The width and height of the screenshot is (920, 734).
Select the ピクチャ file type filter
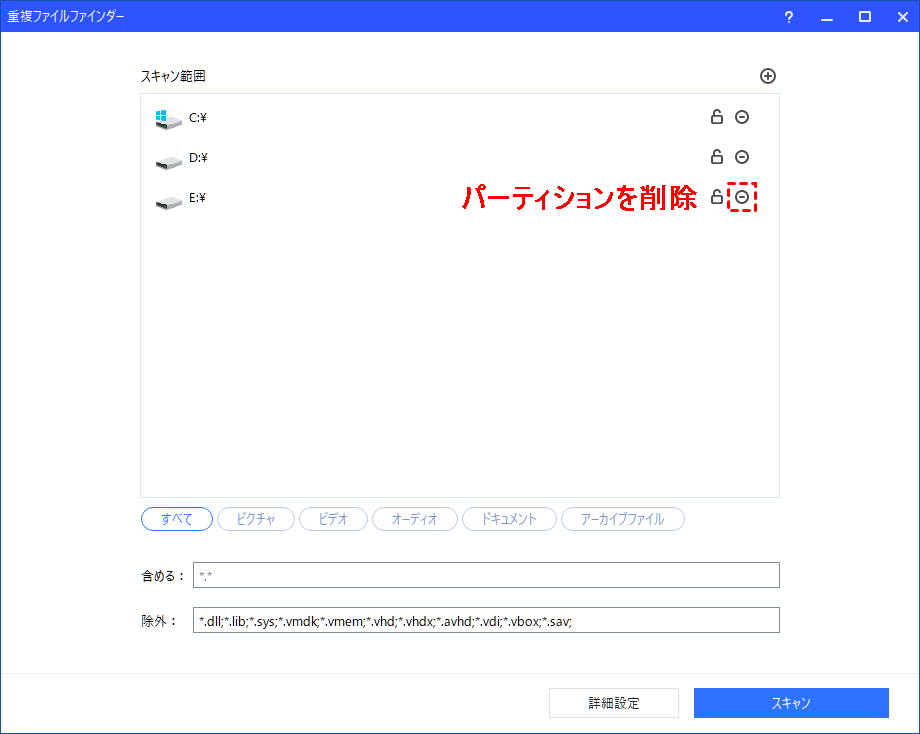256,519
